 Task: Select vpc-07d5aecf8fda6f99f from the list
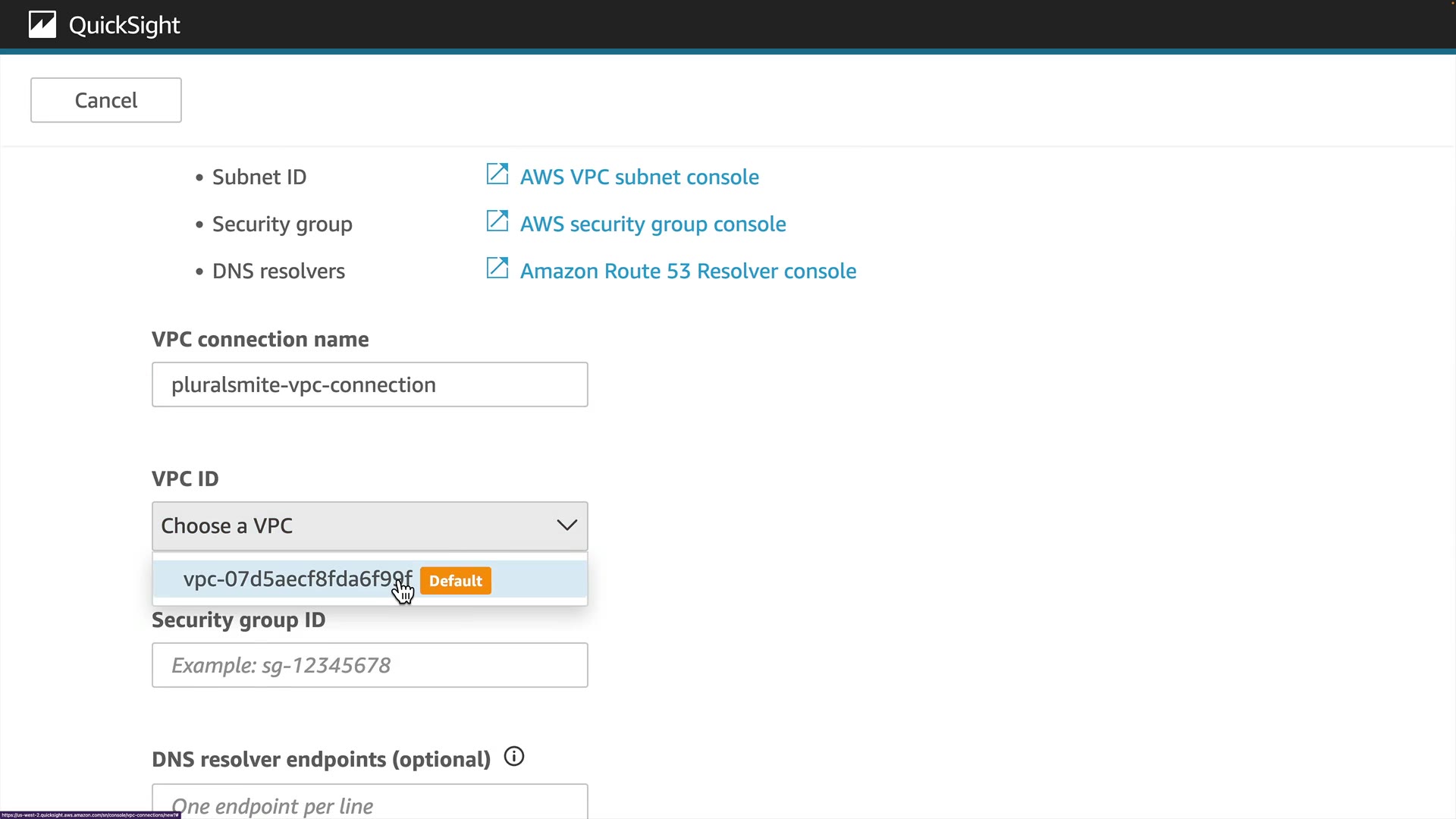(297, 579)
